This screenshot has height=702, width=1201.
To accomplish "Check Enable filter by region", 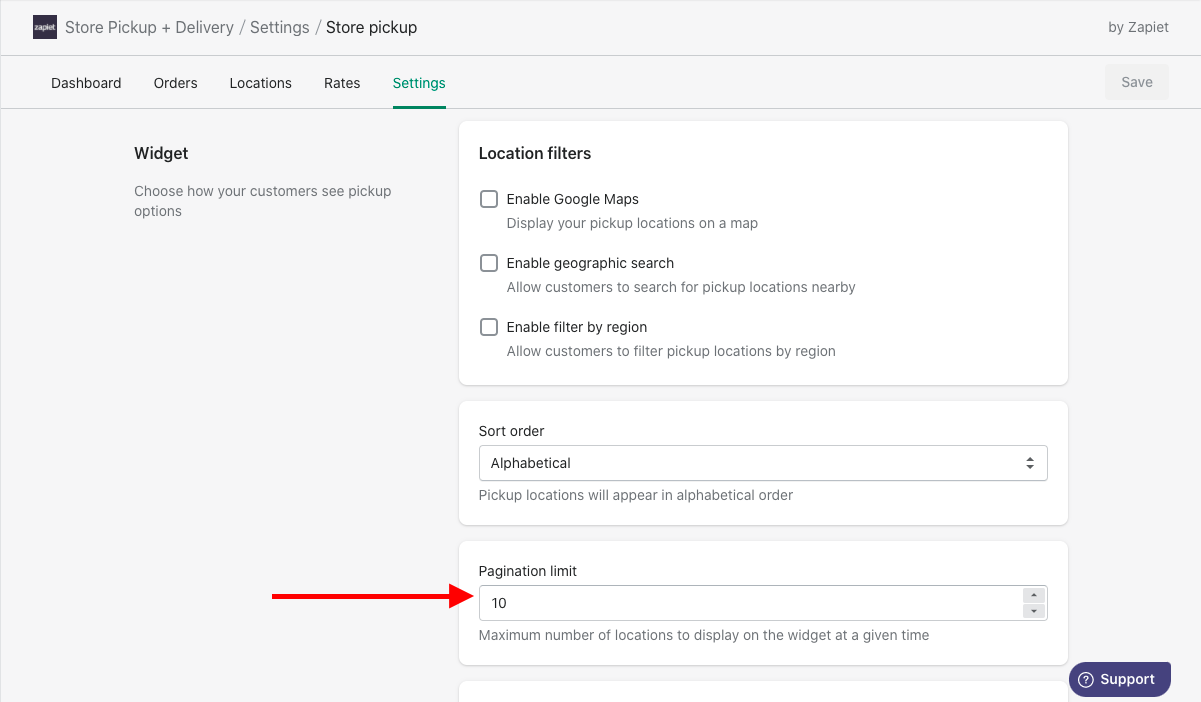I will tap(489, 327).
